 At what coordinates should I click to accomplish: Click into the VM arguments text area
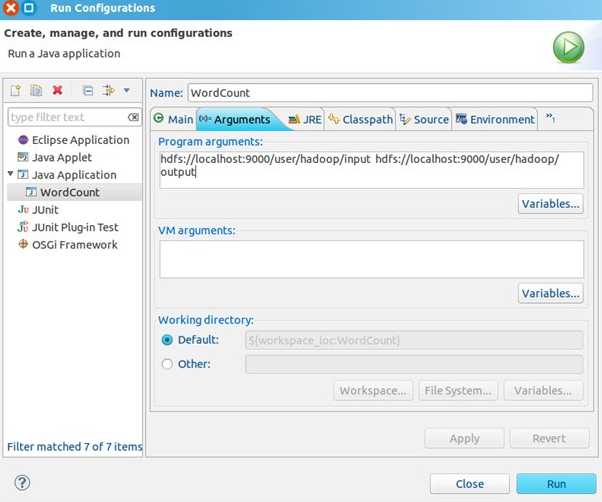pos(371,258)
